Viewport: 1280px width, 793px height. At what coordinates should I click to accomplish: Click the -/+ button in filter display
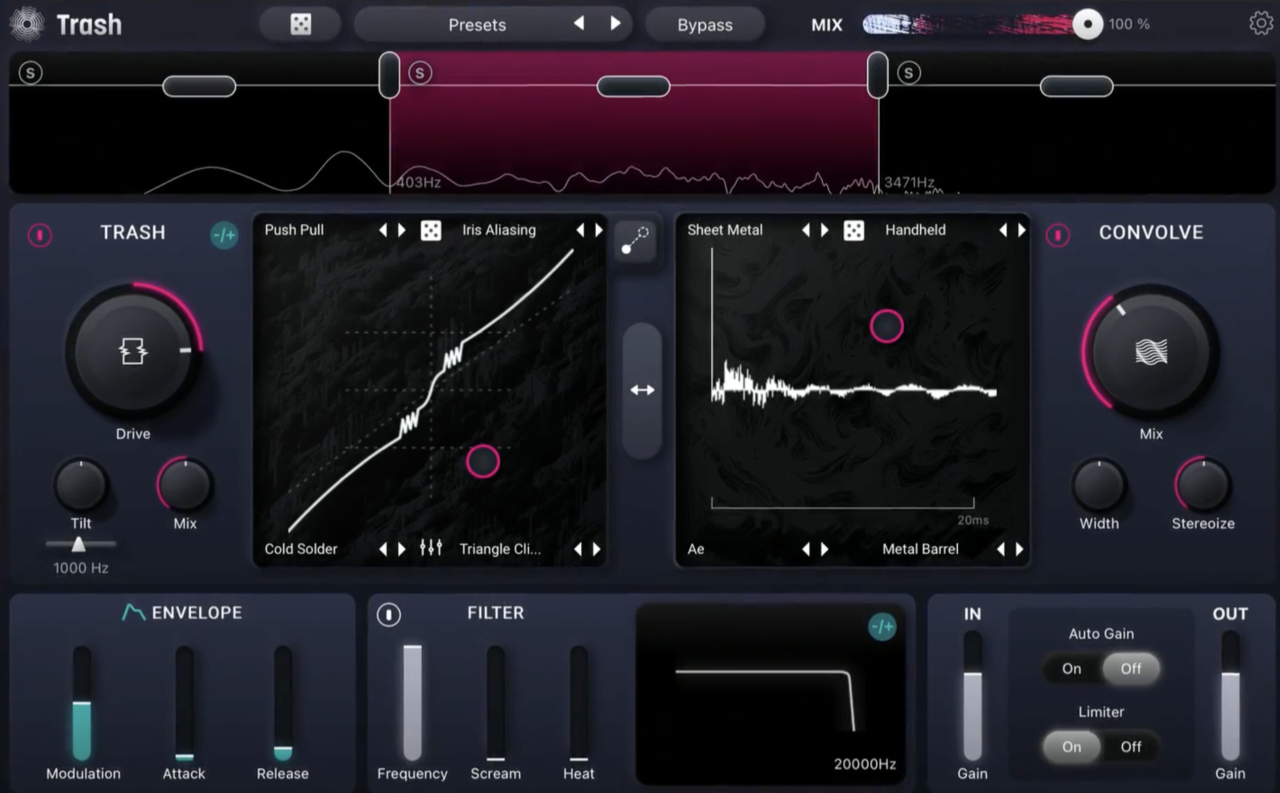pos(882,627)
